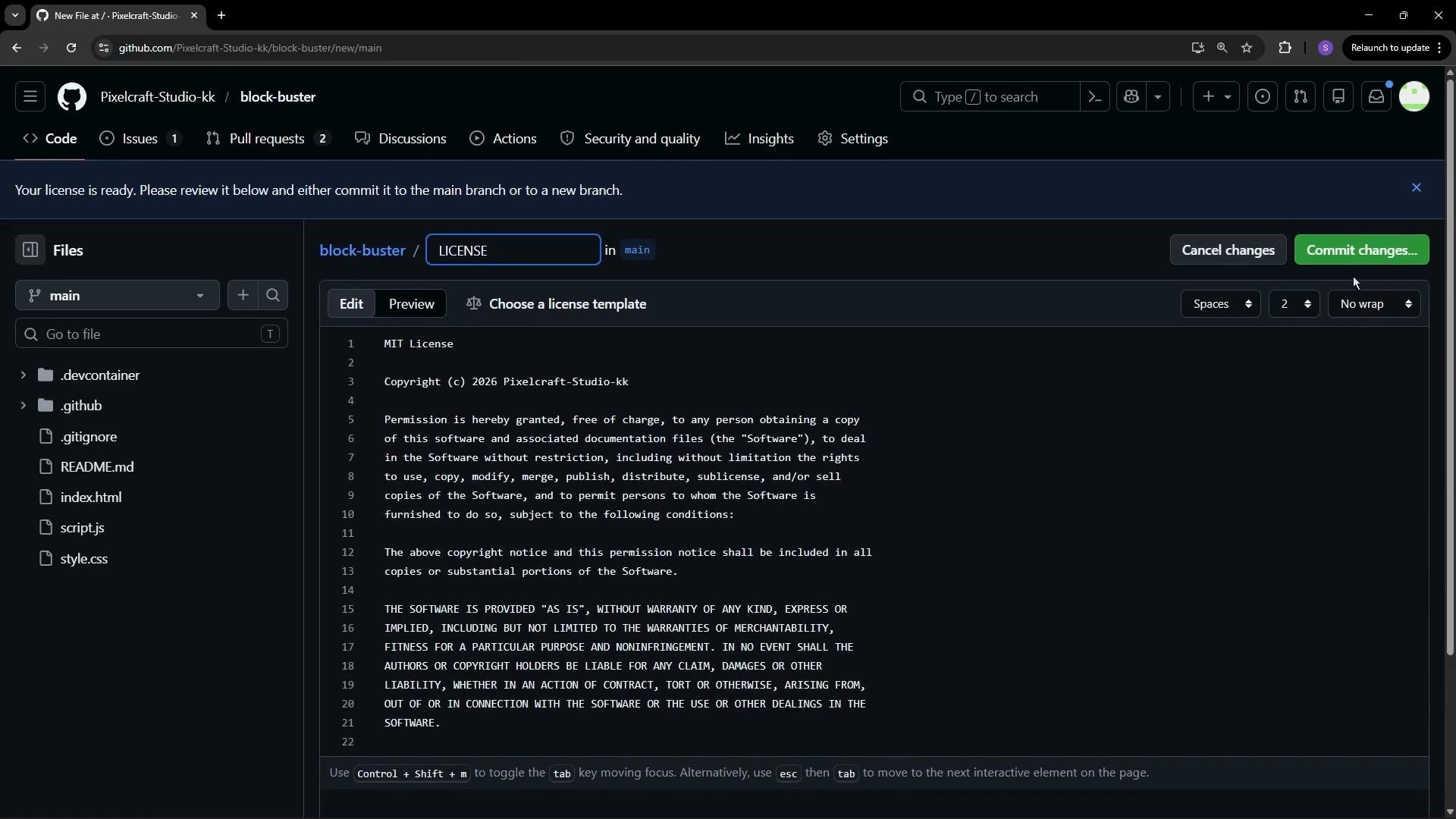Open README.md in file tree
This screenshot has width=1456, height=819.
click(97, 467)
